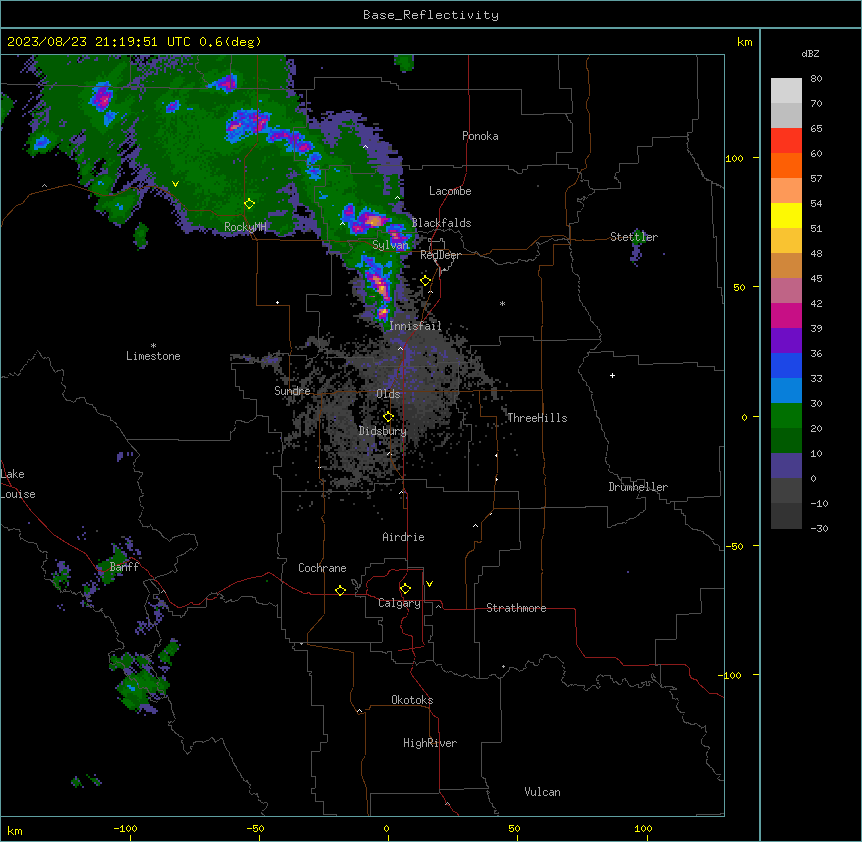This screenshot has width=862, height=842.
Task: Click the RedDeer city label
Action: 440,255
